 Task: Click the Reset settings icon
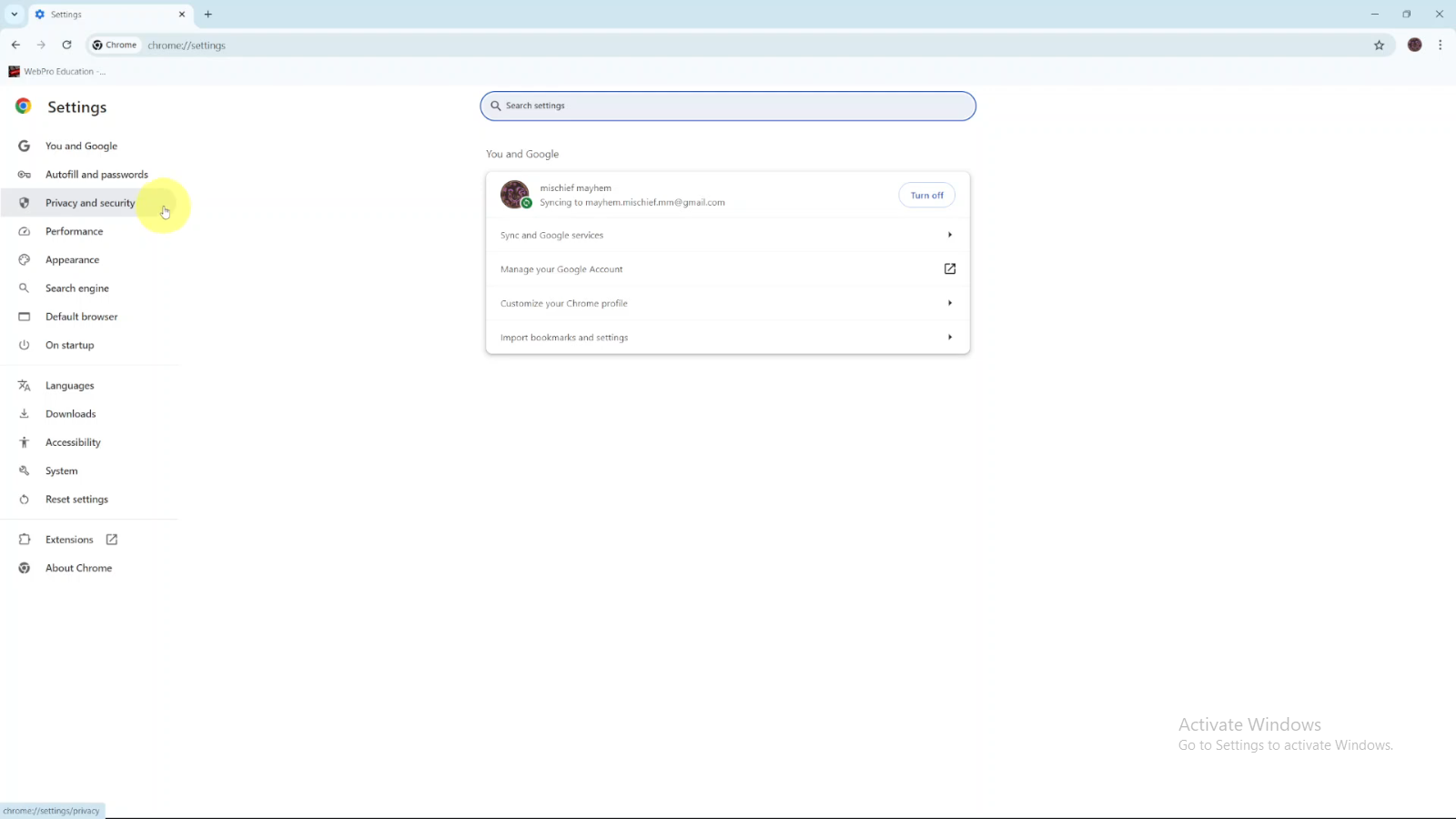[x=25, y=500]
